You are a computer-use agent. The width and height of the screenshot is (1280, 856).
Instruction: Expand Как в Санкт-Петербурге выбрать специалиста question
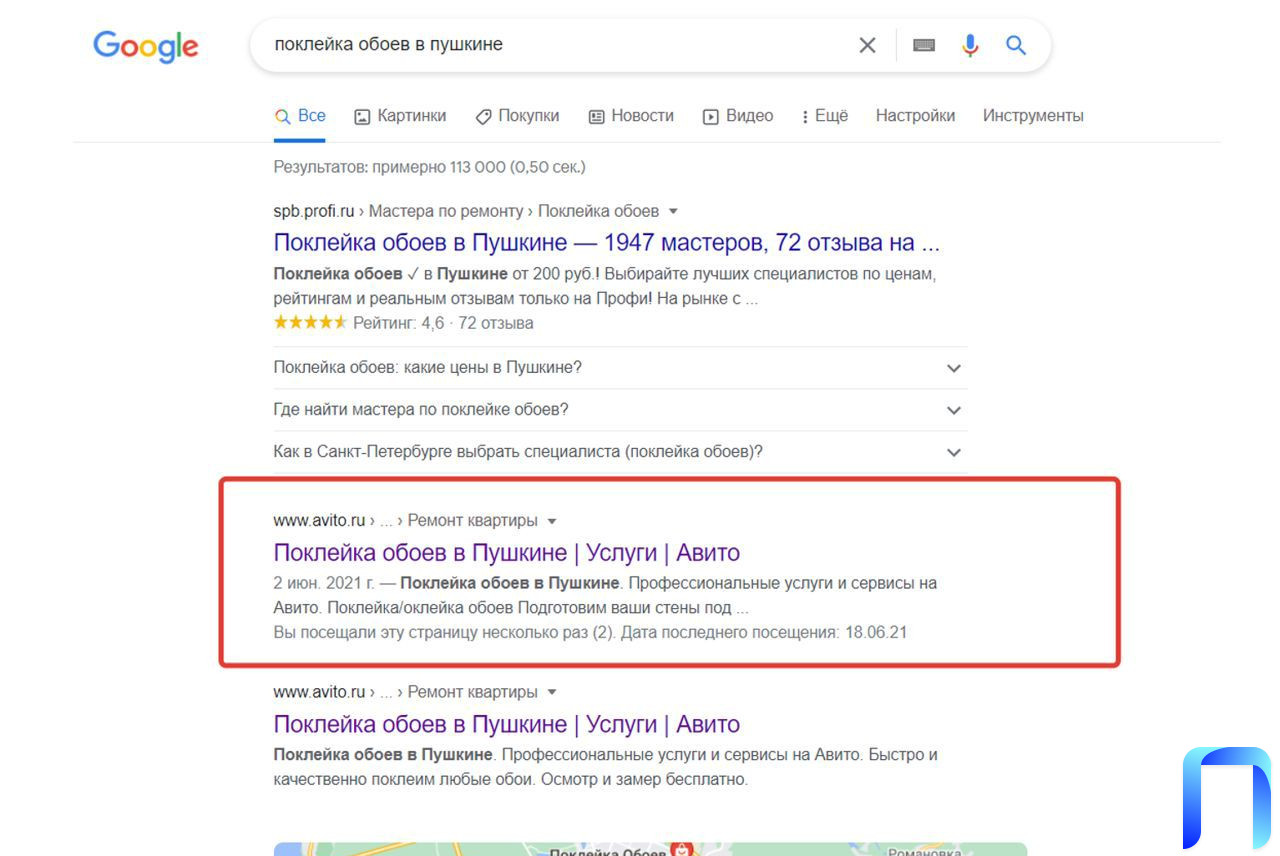pyautogui.click(x=620, y=452)
